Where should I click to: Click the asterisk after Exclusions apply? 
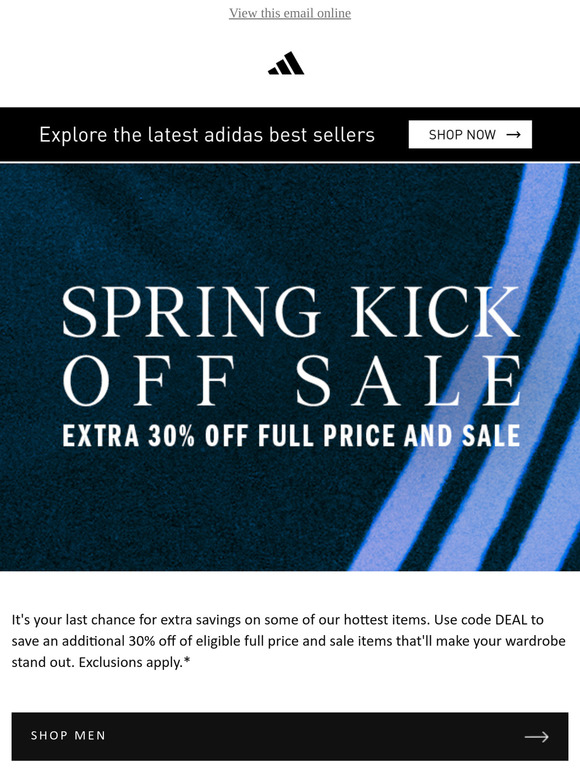click(x=187, y=660)
